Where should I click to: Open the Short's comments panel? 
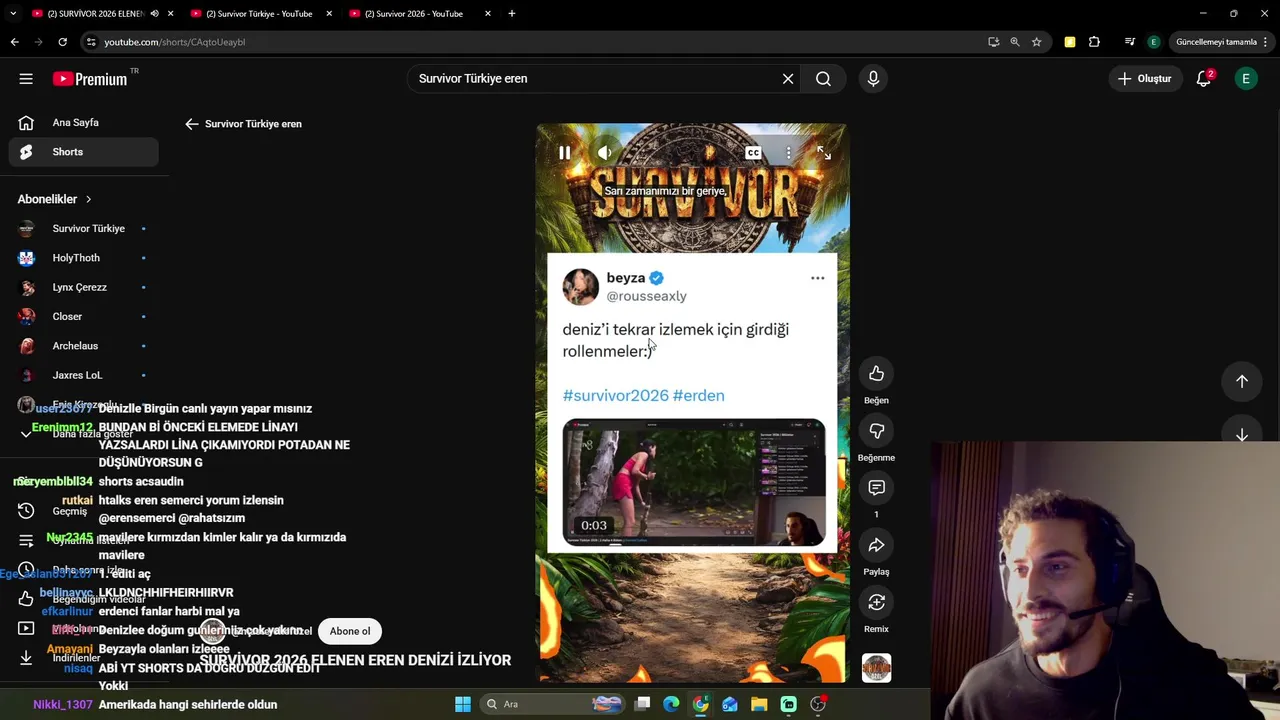coord(876,488)
